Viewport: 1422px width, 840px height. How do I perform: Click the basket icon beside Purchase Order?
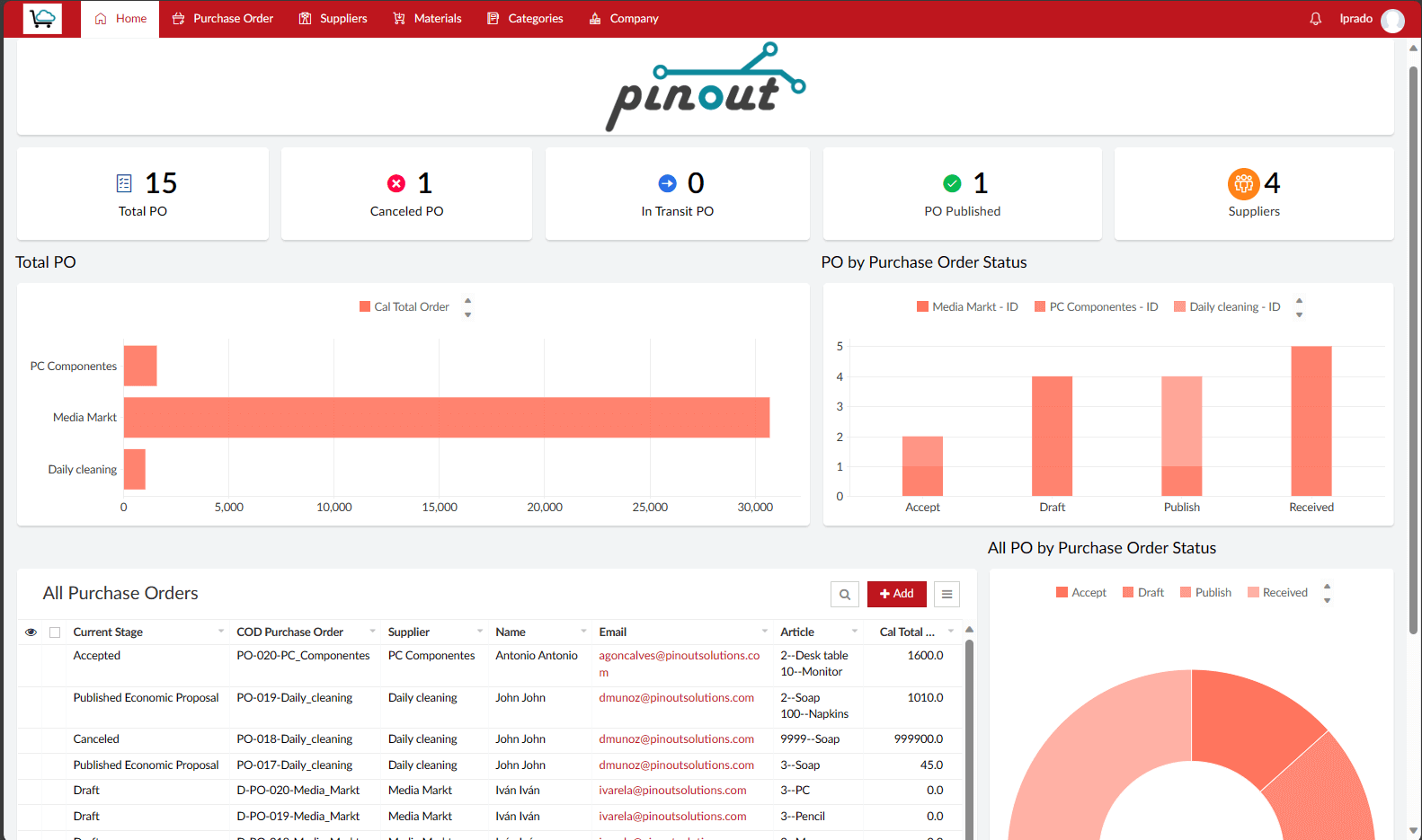point(179,19)
